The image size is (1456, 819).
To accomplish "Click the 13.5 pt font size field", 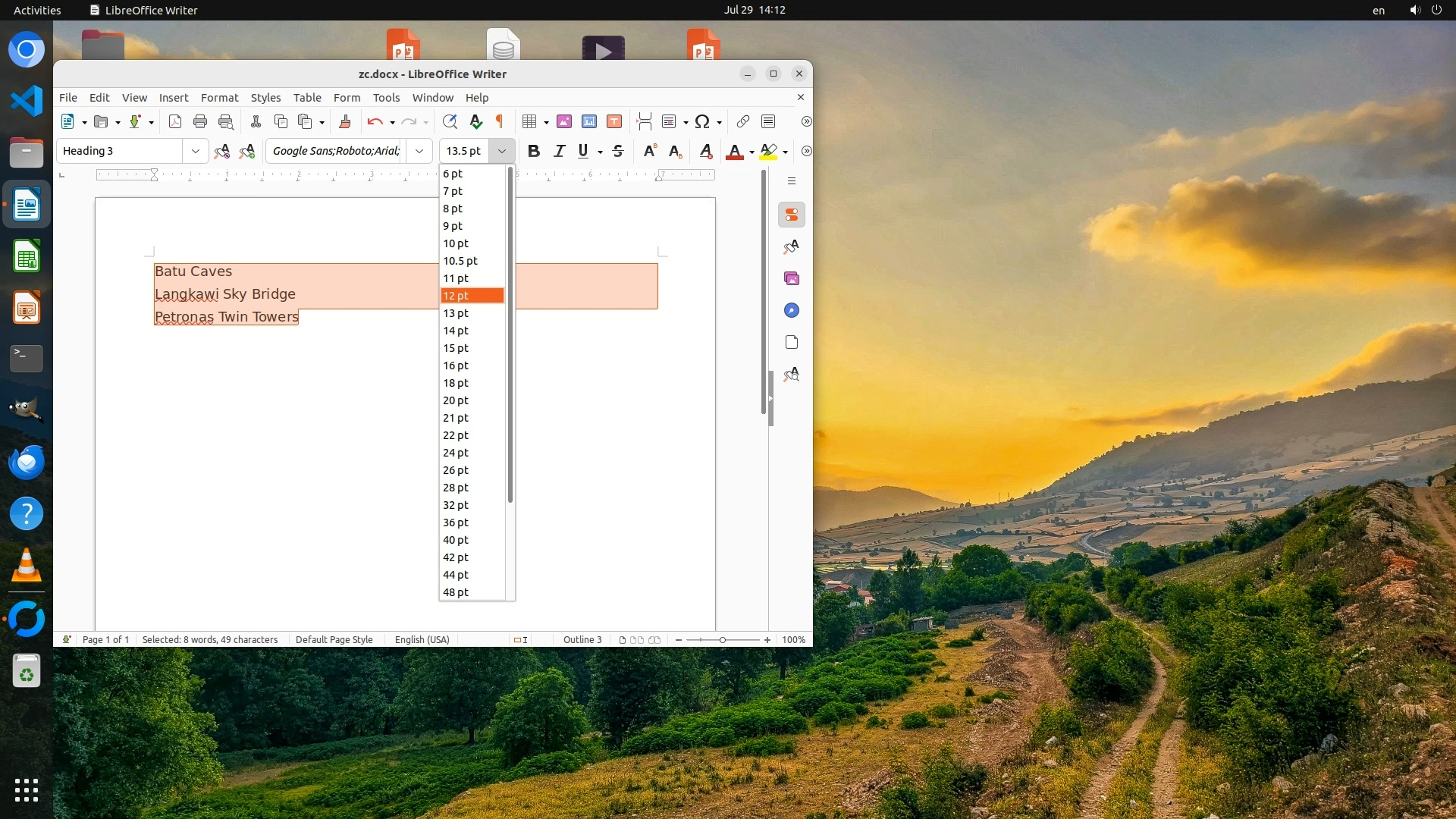I will (464, 151).
